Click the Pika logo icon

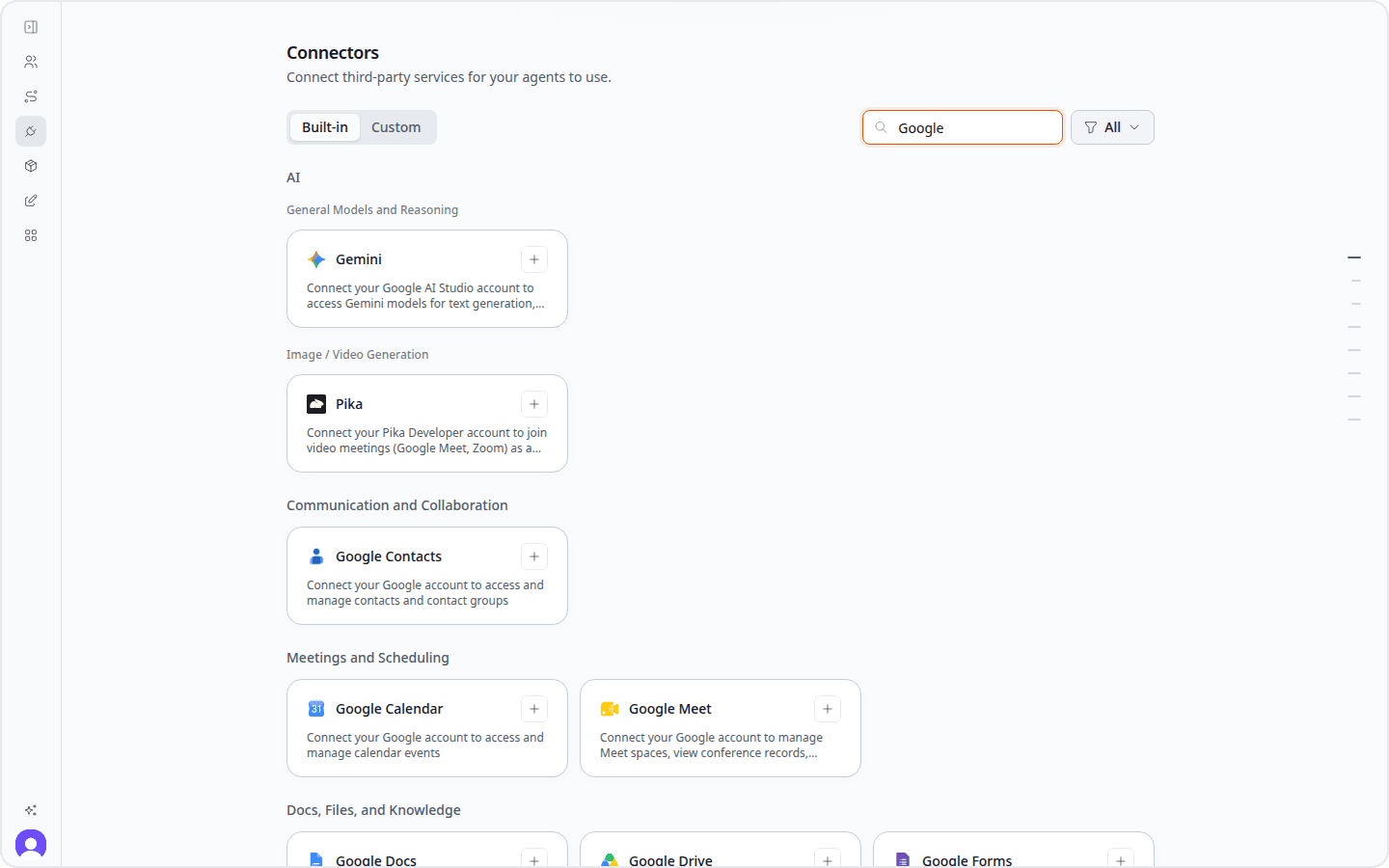[316, 404]
